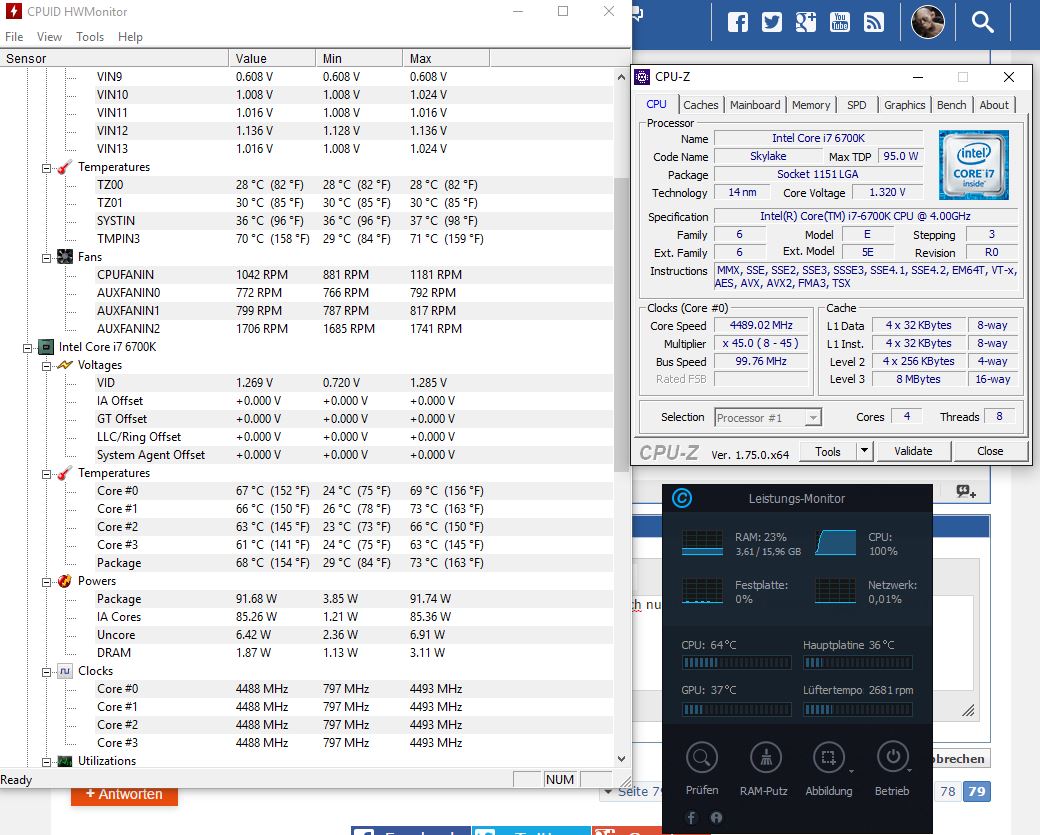Image resolution: width=1040 pixels, height=835 pixels.
Task: Collapse the Intel Core i7 6700K tree node
Action: pyautogui.click(x=27, y=348)
